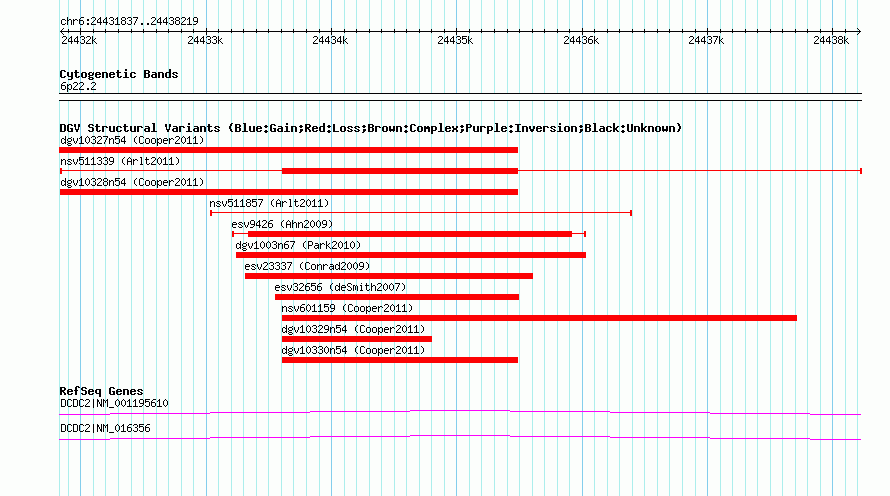Screen dimensions: 890x496
Task: Click the thin red line for nsv511857
Action: click(x=421, y=213)
